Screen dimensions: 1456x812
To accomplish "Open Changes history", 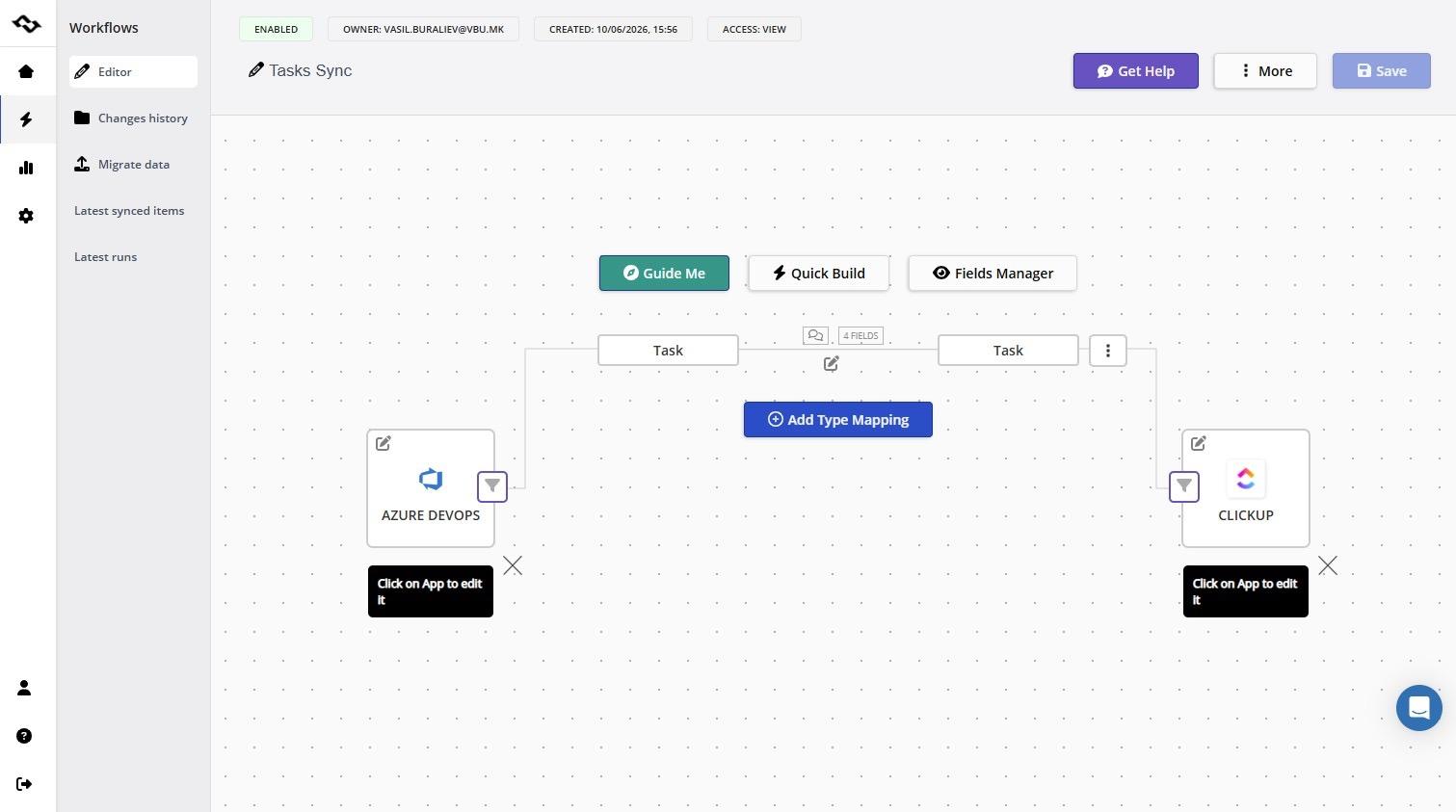I will 133,118.
